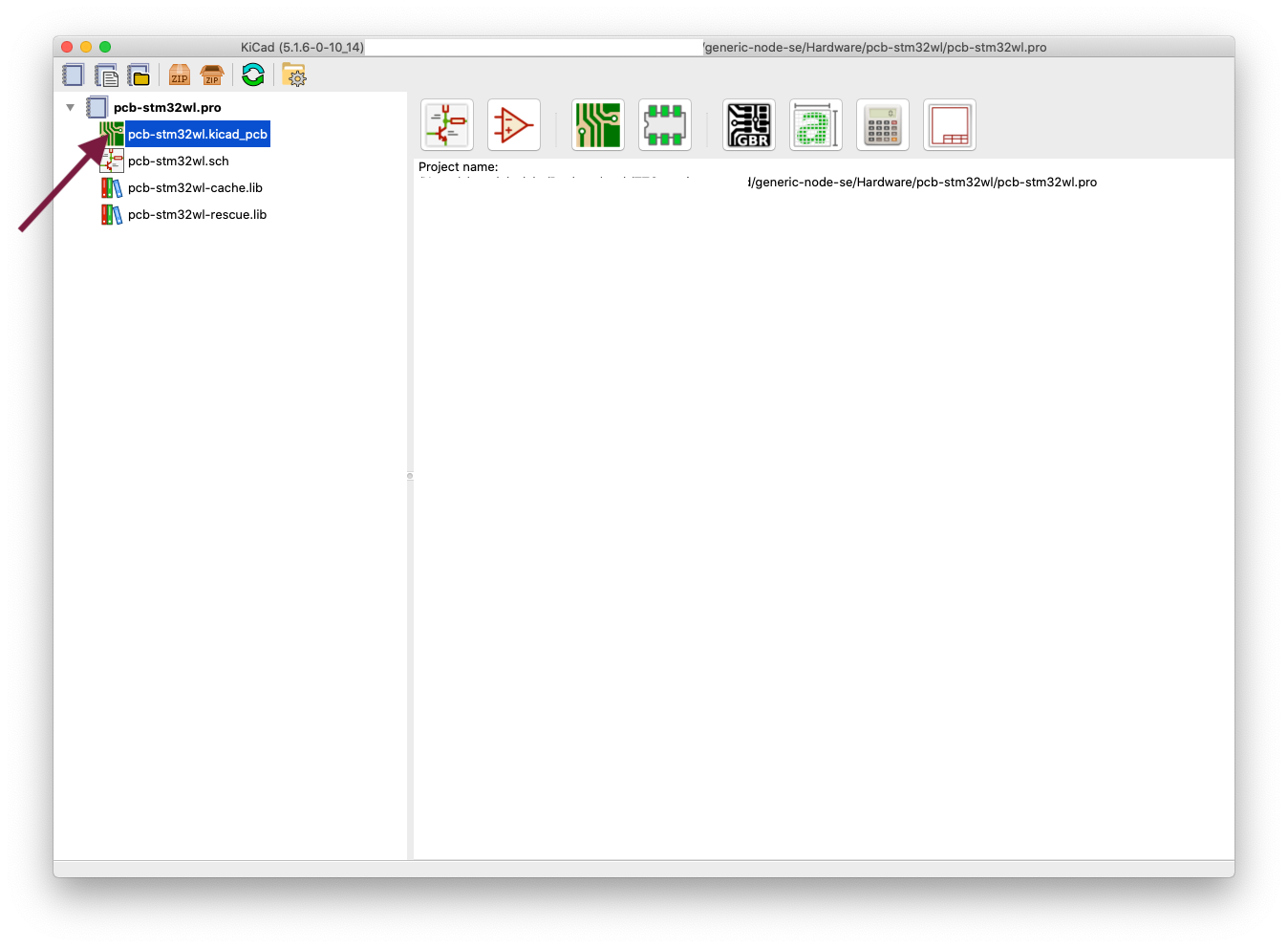This screenshot has width=1288, height=948.
Task: Select pcb-stm32wl-cache.lib file
Action: tap(195, 187)
